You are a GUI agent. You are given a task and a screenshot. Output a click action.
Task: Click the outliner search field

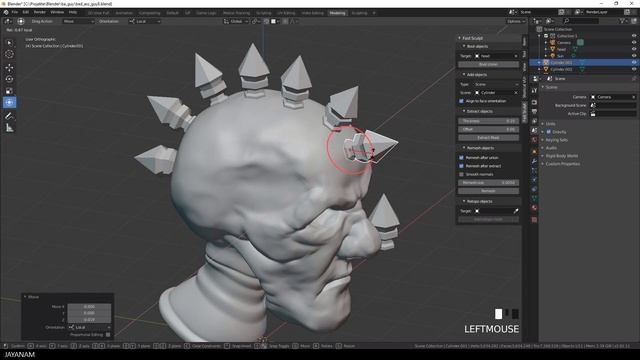581,21
